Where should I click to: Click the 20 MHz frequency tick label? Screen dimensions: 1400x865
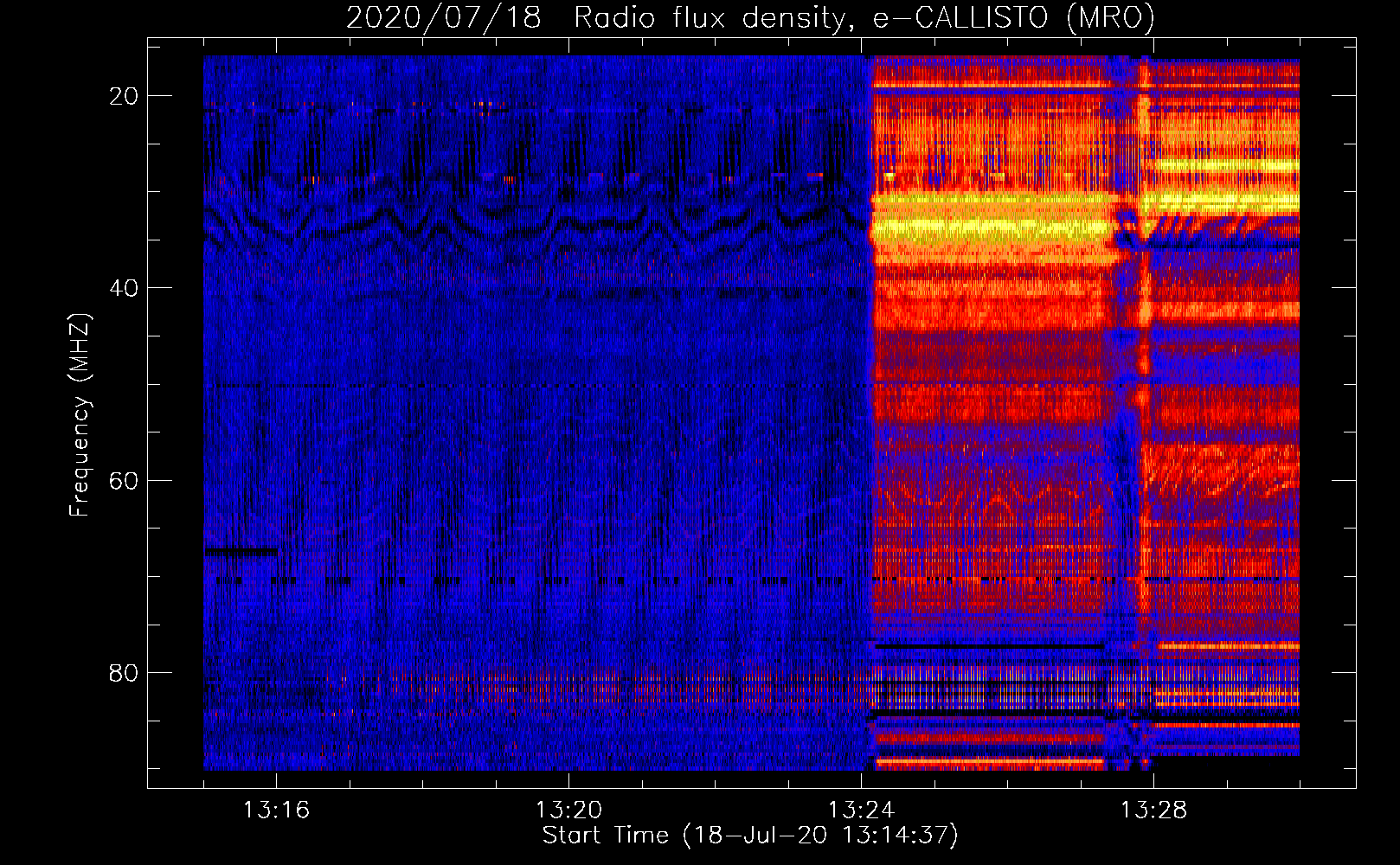[124, 96]
